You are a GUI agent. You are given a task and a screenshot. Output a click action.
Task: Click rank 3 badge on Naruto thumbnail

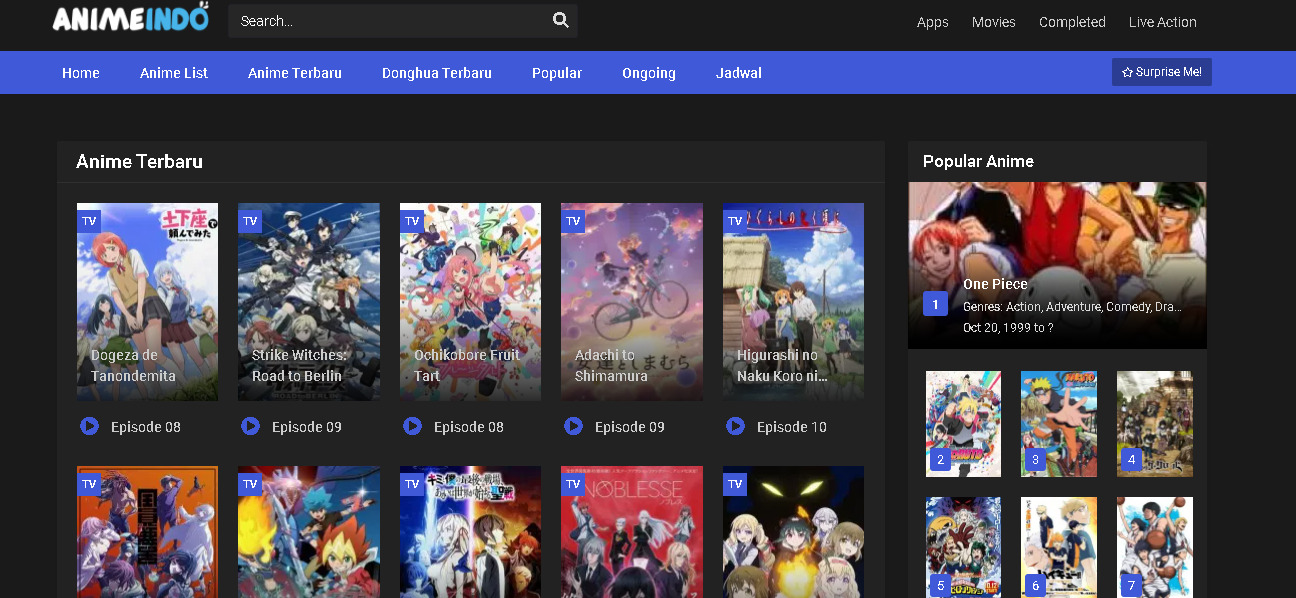1035,460
